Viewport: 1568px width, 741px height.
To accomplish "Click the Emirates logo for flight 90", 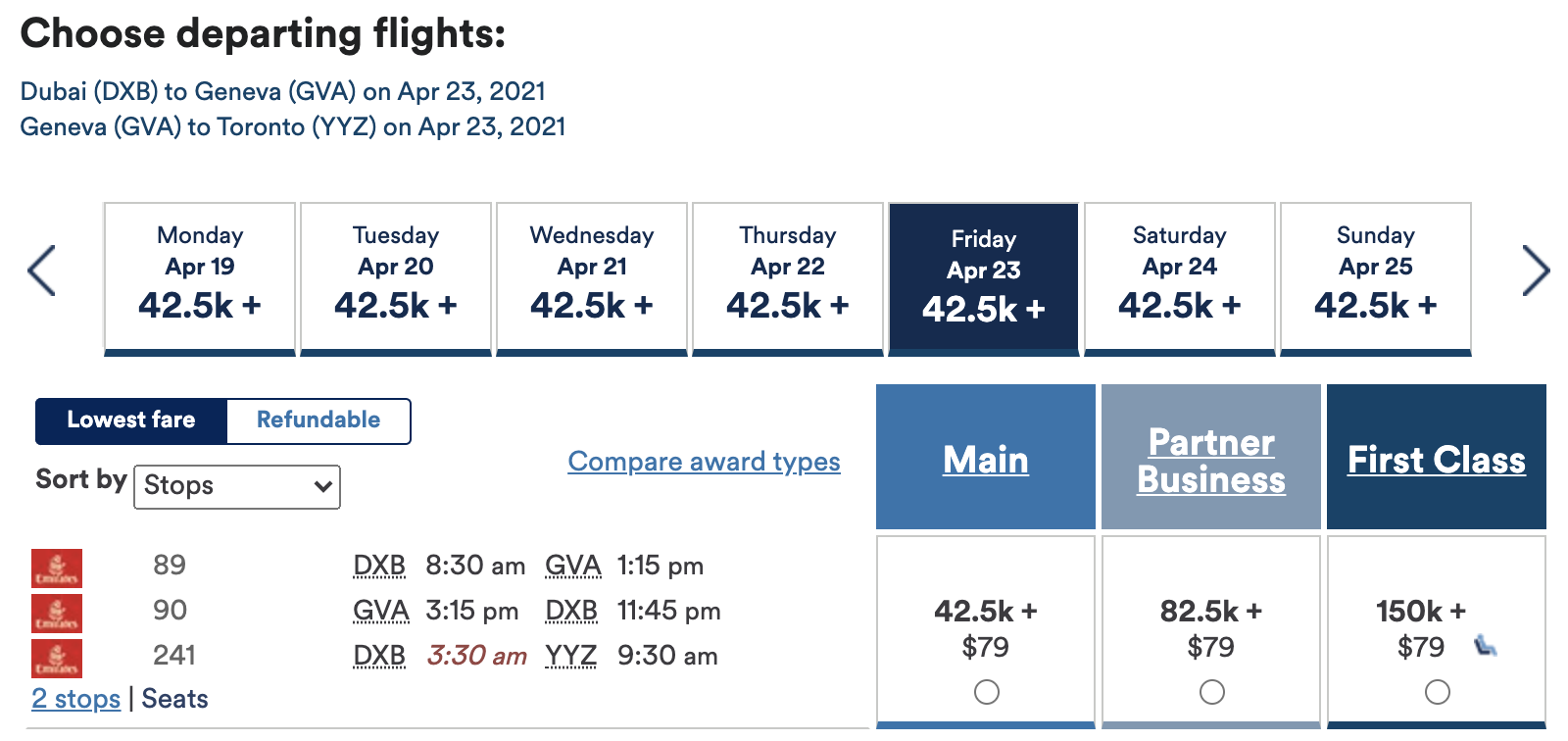I will [57, 613].
